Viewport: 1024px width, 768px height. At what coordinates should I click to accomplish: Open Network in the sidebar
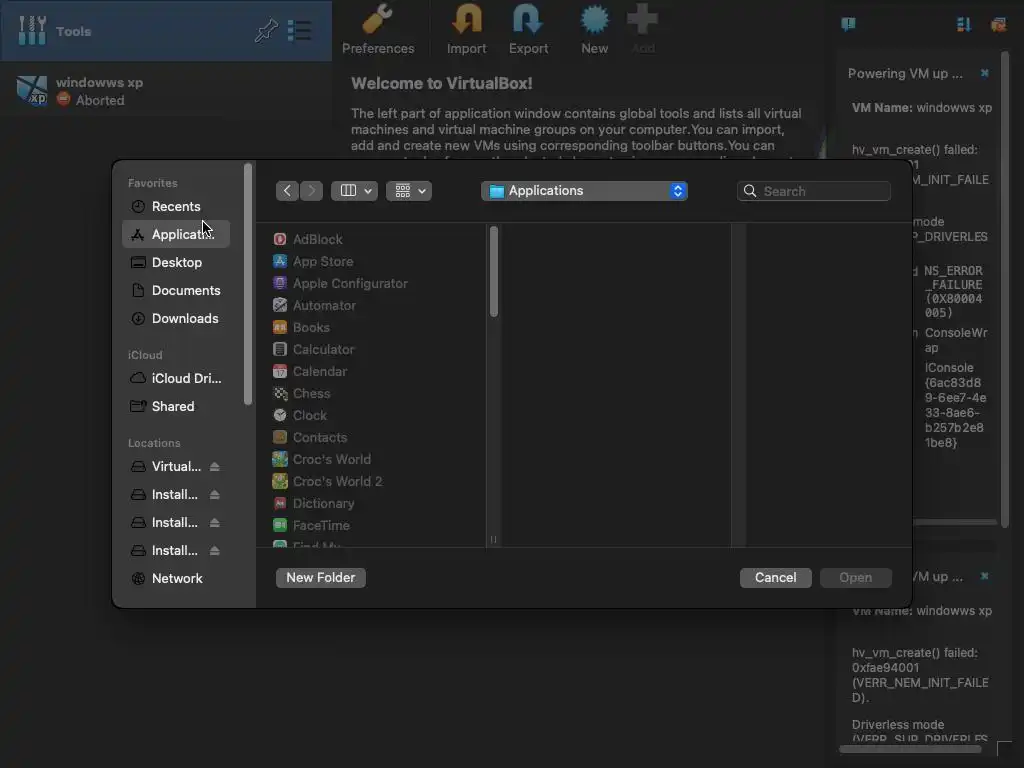pyautogui.click(x=176, y=578)
